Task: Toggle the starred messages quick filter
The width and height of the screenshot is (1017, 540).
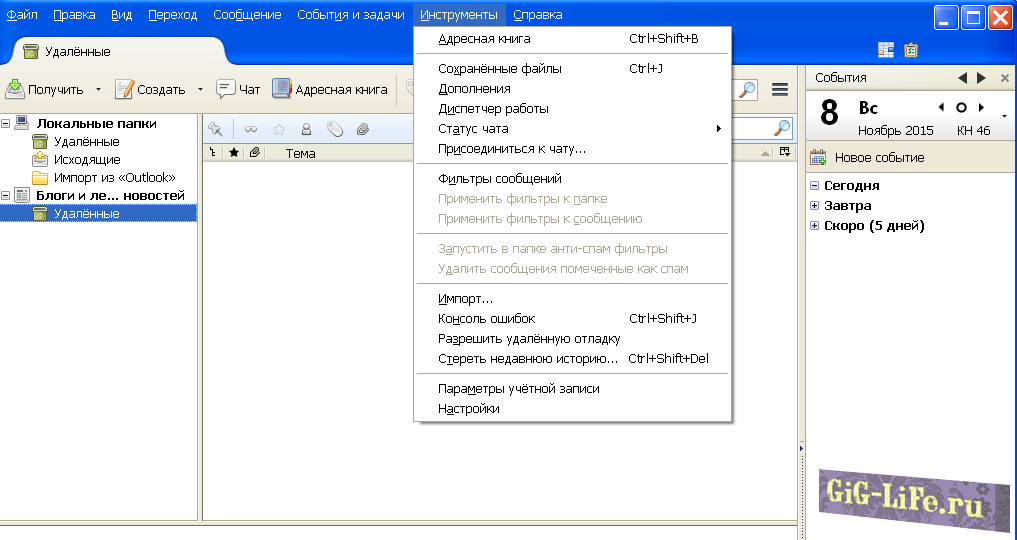Action: (279, 129)
